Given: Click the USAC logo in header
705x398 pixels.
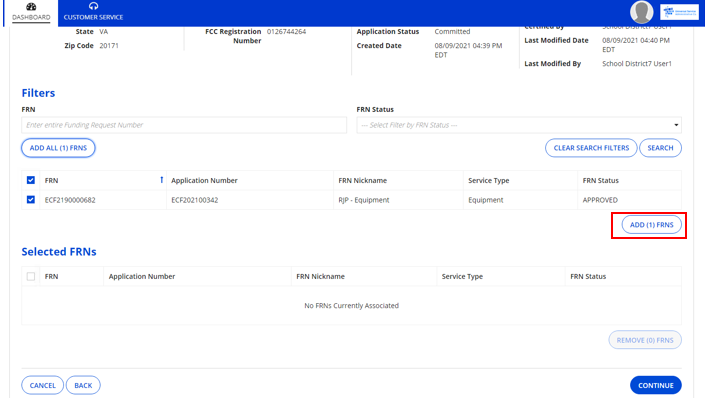Looking at the screenshot, I should (x=679, y=12).
